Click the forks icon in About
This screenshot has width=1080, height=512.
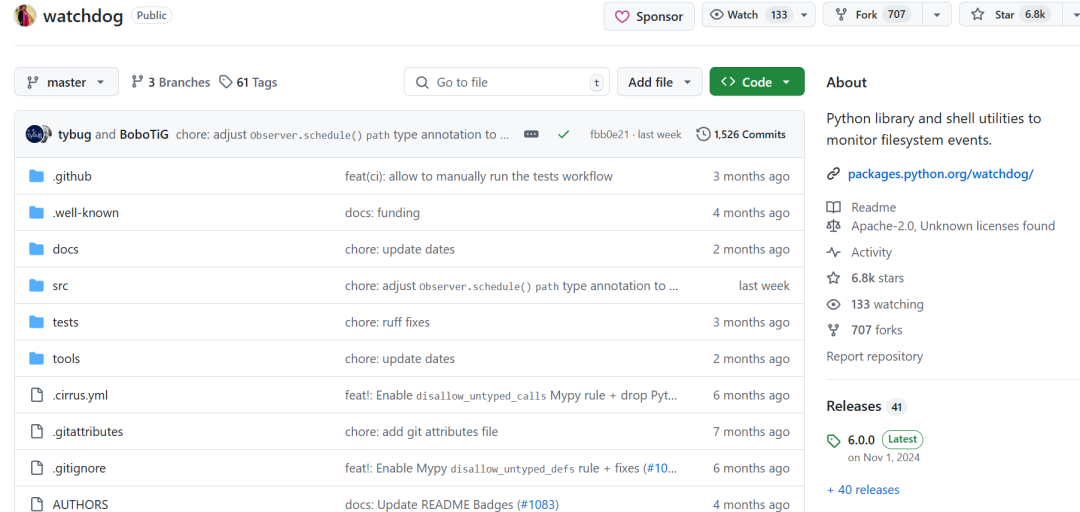click(833, 330)
